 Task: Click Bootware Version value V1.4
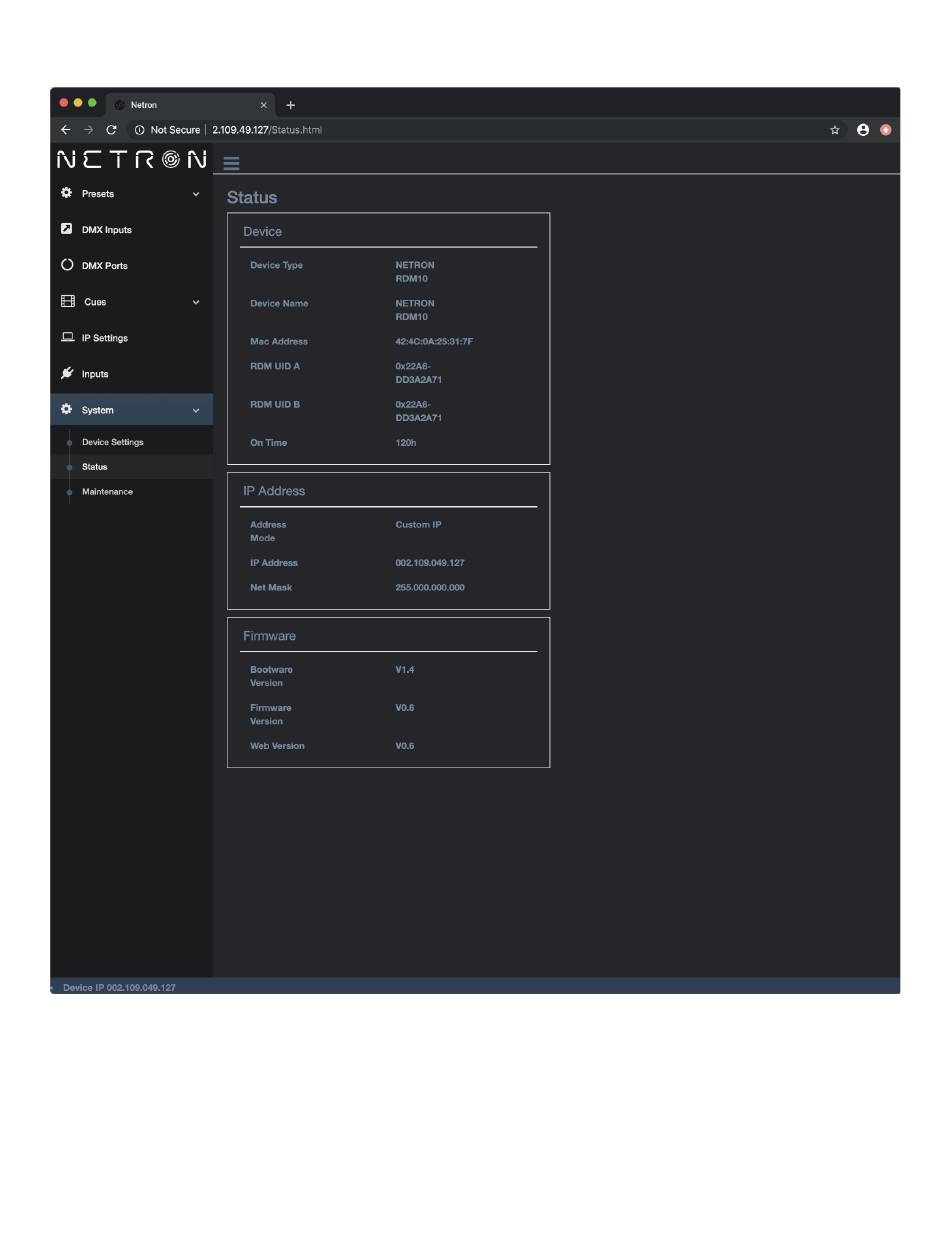[x=404, y=669]
